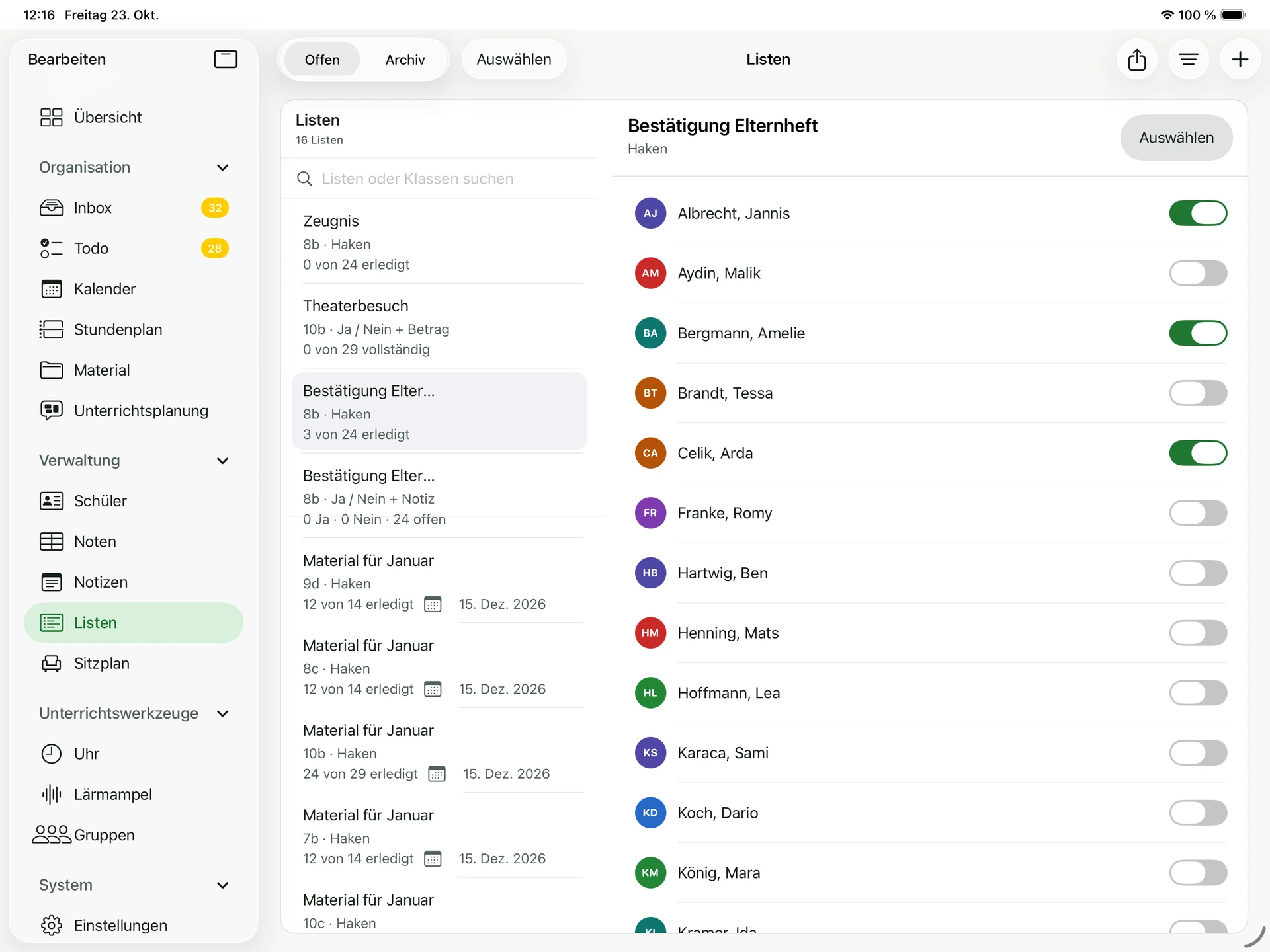The height and width of the screenshot is (952, 1270).
Task: Open the Uhr tool
Action: tap(134, 754)
